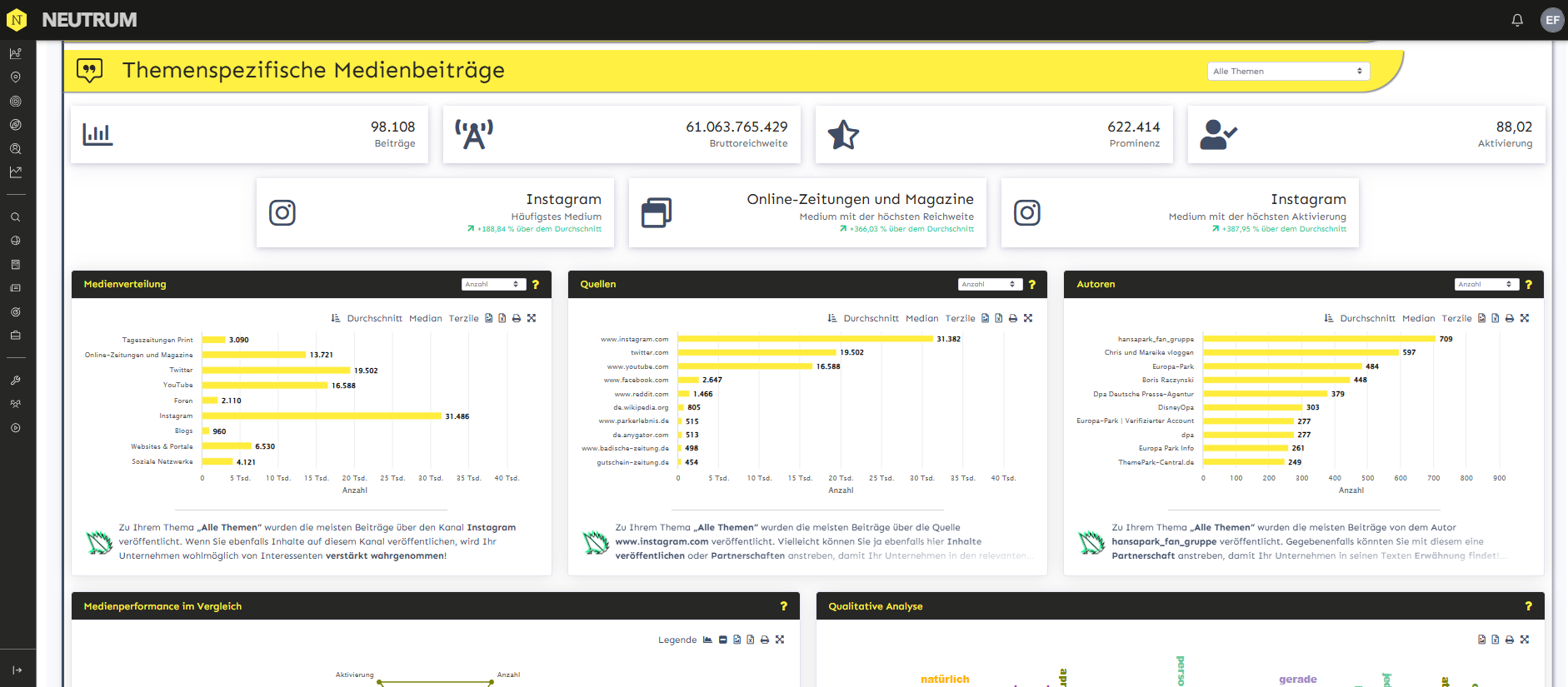Click the Instagram bar in Medienverteilung chart

coord(322,416)
